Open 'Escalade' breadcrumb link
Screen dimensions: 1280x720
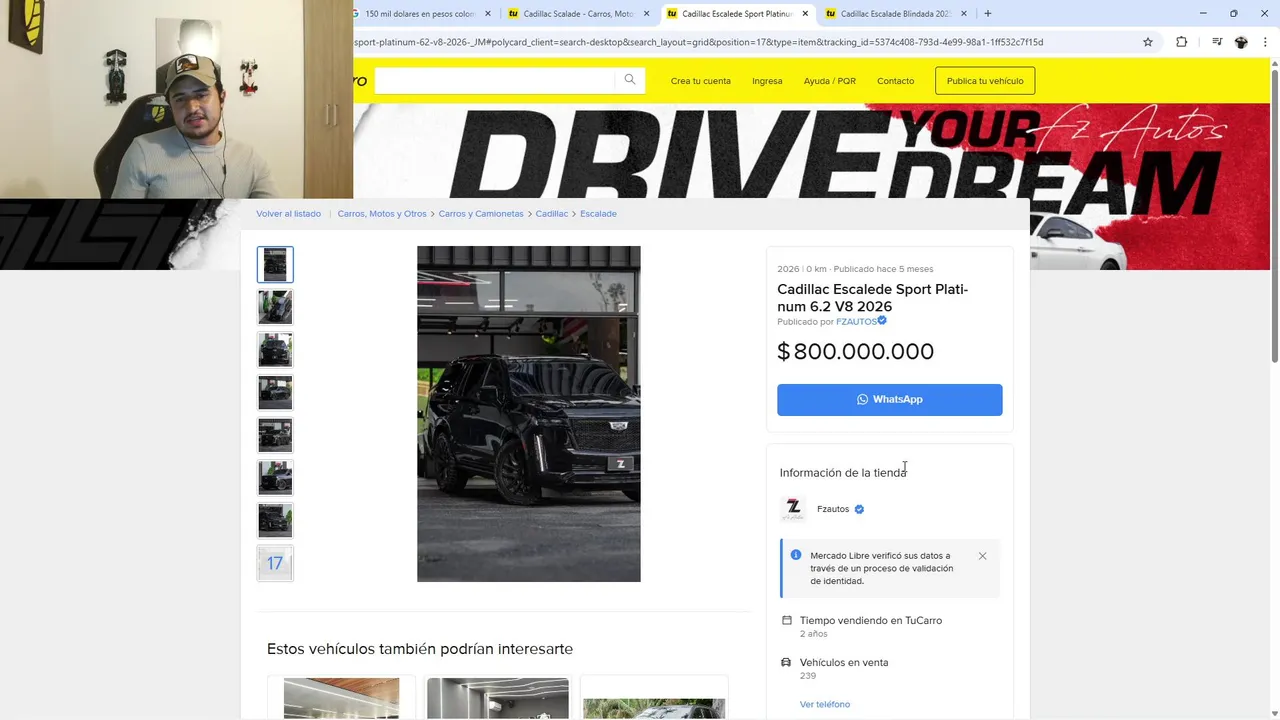[598, 214]
